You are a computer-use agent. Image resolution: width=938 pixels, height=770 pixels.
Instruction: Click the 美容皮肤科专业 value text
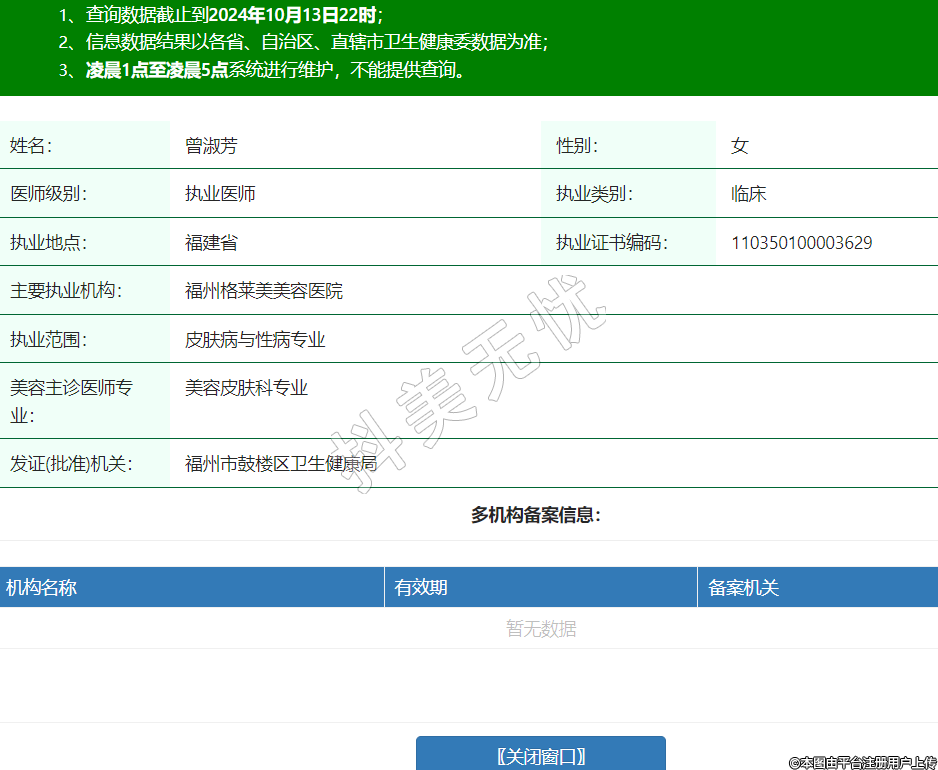pos(246,388)
